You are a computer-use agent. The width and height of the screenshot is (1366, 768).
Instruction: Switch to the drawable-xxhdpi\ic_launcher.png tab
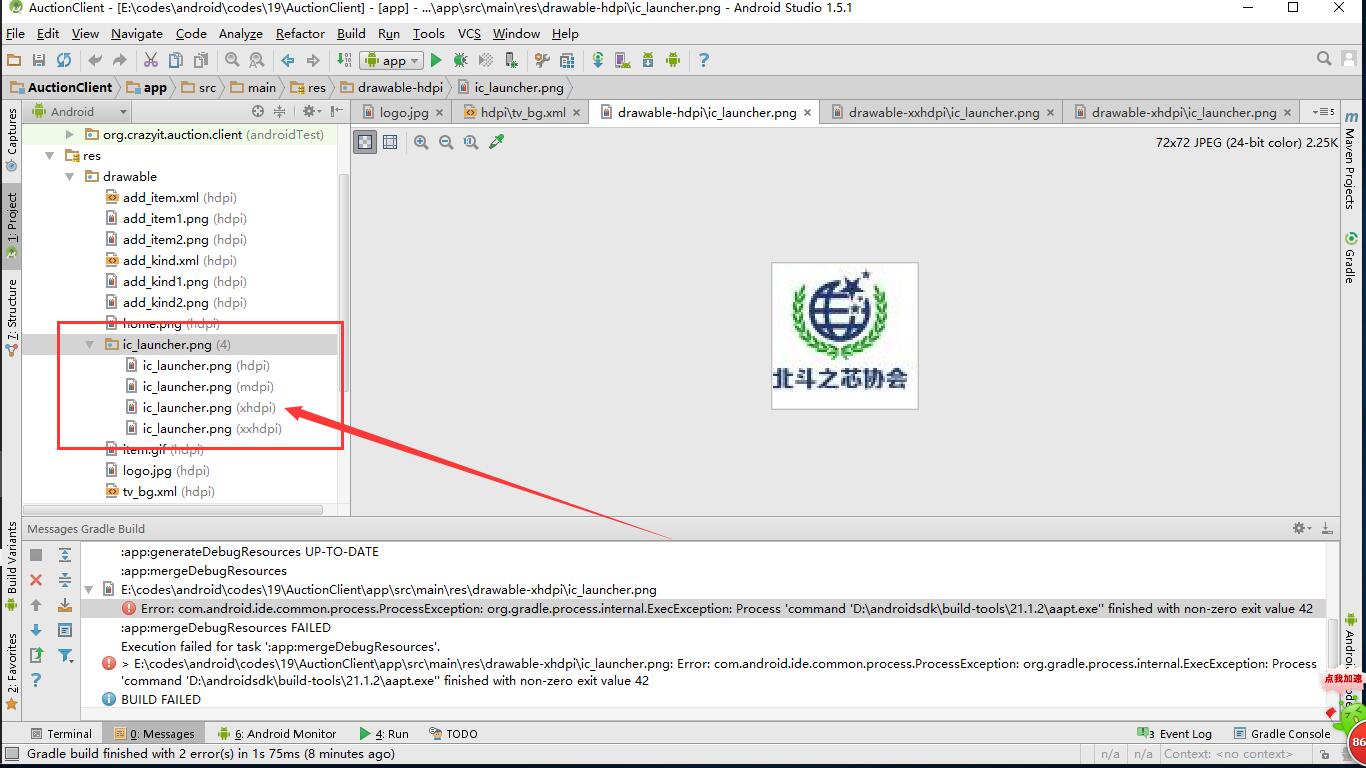[943, 112]
